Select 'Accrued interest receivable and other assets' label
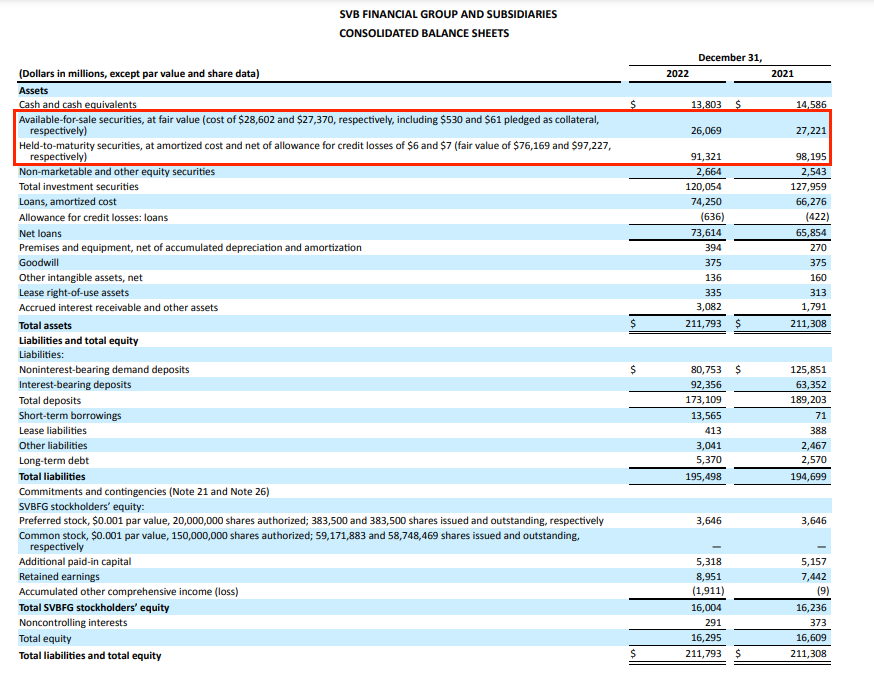874x700 pixels. [x=118, y=308]
